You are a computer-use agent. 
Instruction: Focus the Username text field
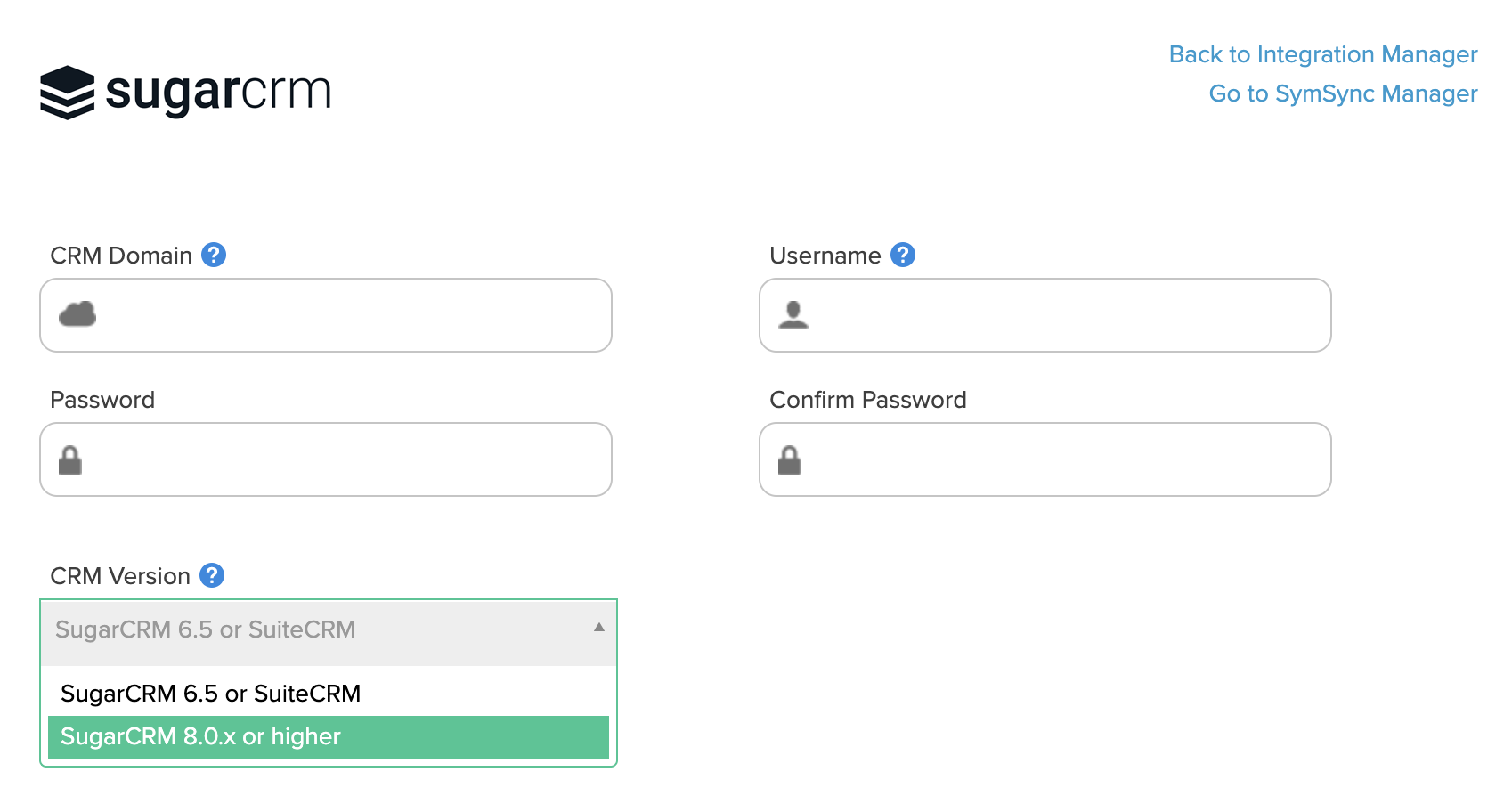1045,315
